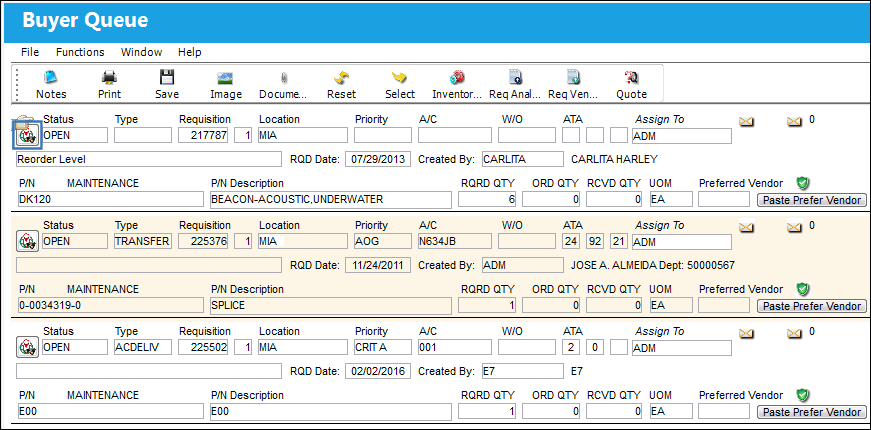Open the Notes toolbar icon

point(51,77)
